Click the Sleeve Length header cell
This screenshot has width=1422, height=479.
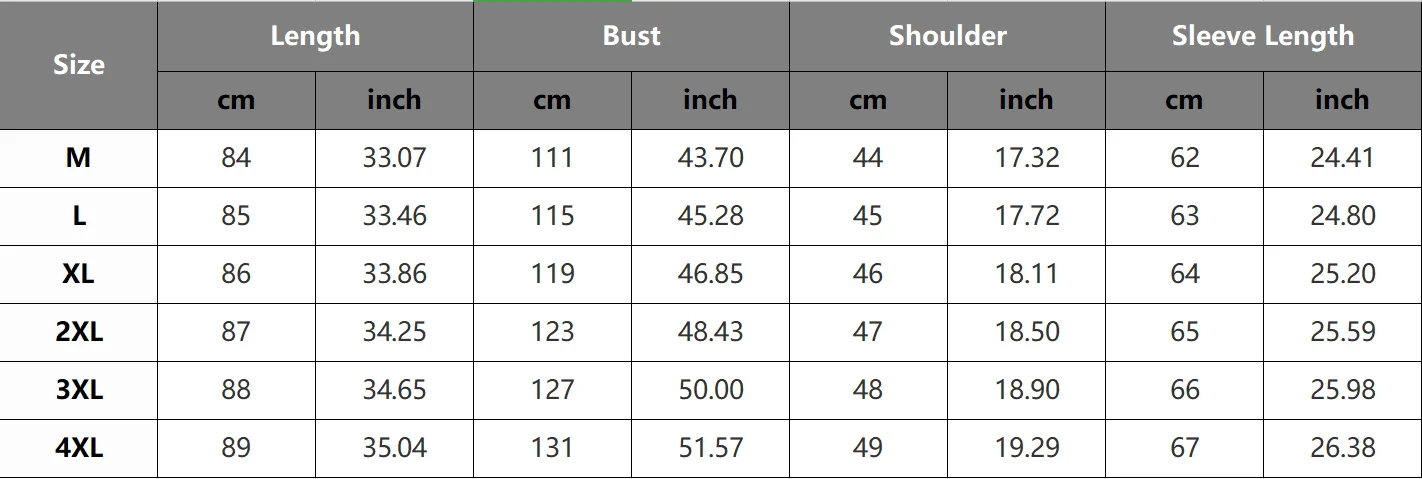[1263, 36]
